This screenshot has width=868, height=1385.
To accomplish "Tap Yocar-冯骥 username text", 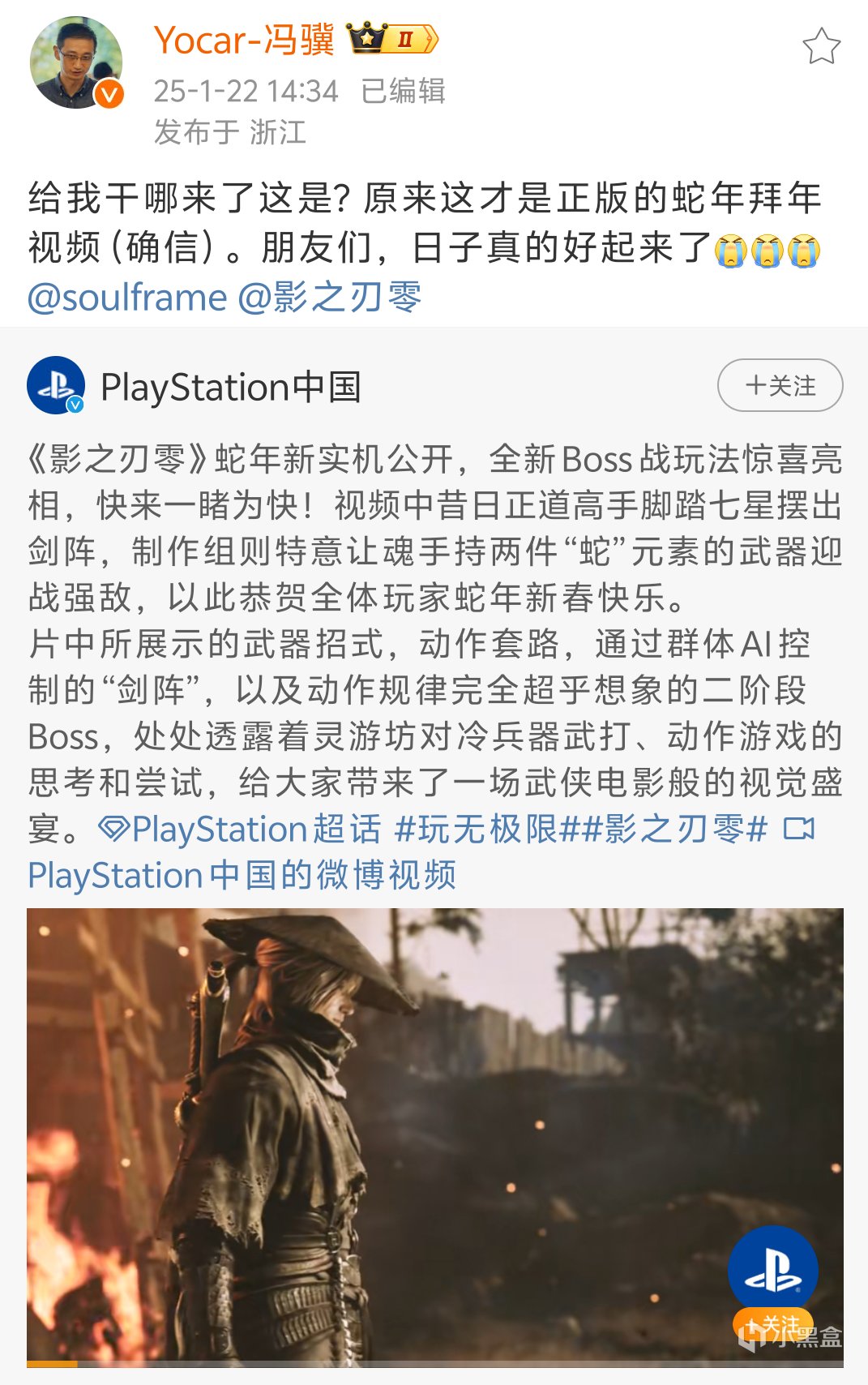I will (244, 39).
